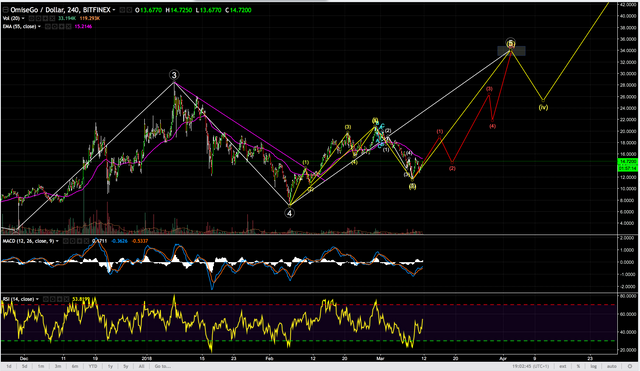Set range to 5y in bottom toolbar
Screen dimensions: 640x371
point(126,367)
